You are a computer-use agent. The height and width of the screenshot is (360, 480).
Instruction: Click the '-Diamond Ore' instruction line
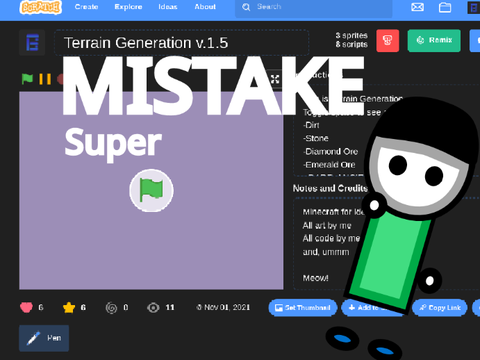331,152
